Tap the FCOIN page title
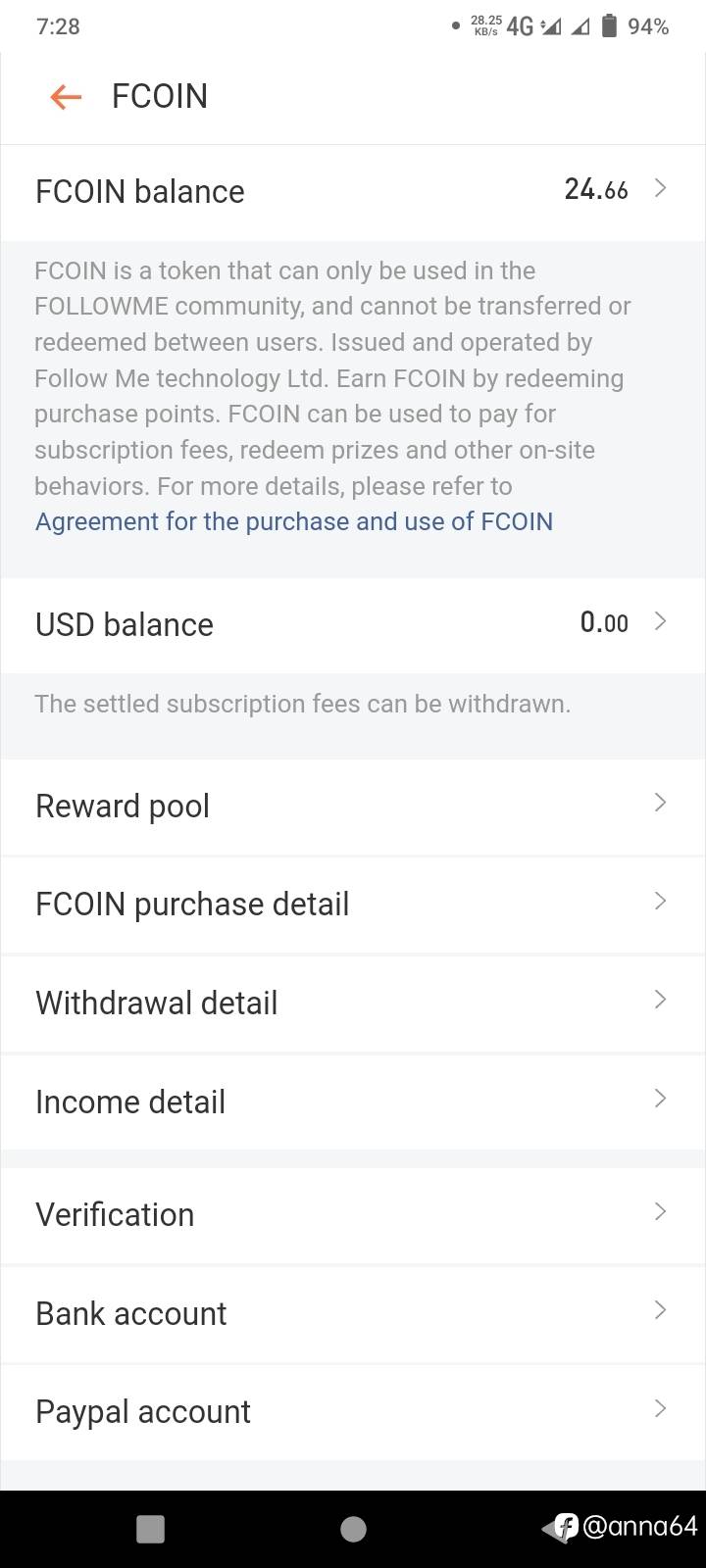 coord(160,96)
